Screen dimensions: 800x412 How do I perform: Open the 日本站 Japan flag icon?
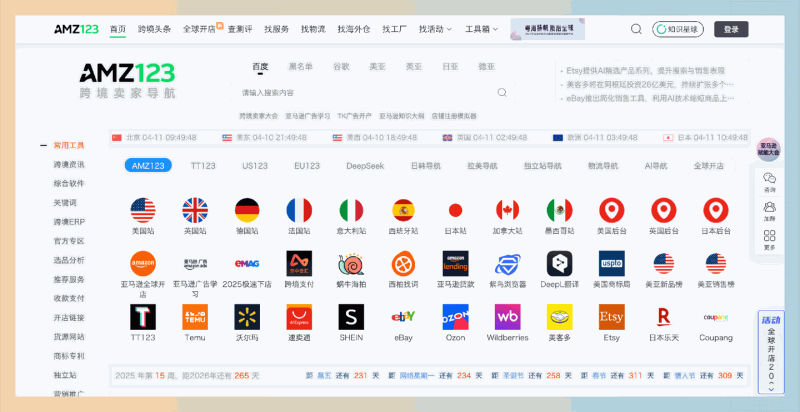tap(455, 210)
